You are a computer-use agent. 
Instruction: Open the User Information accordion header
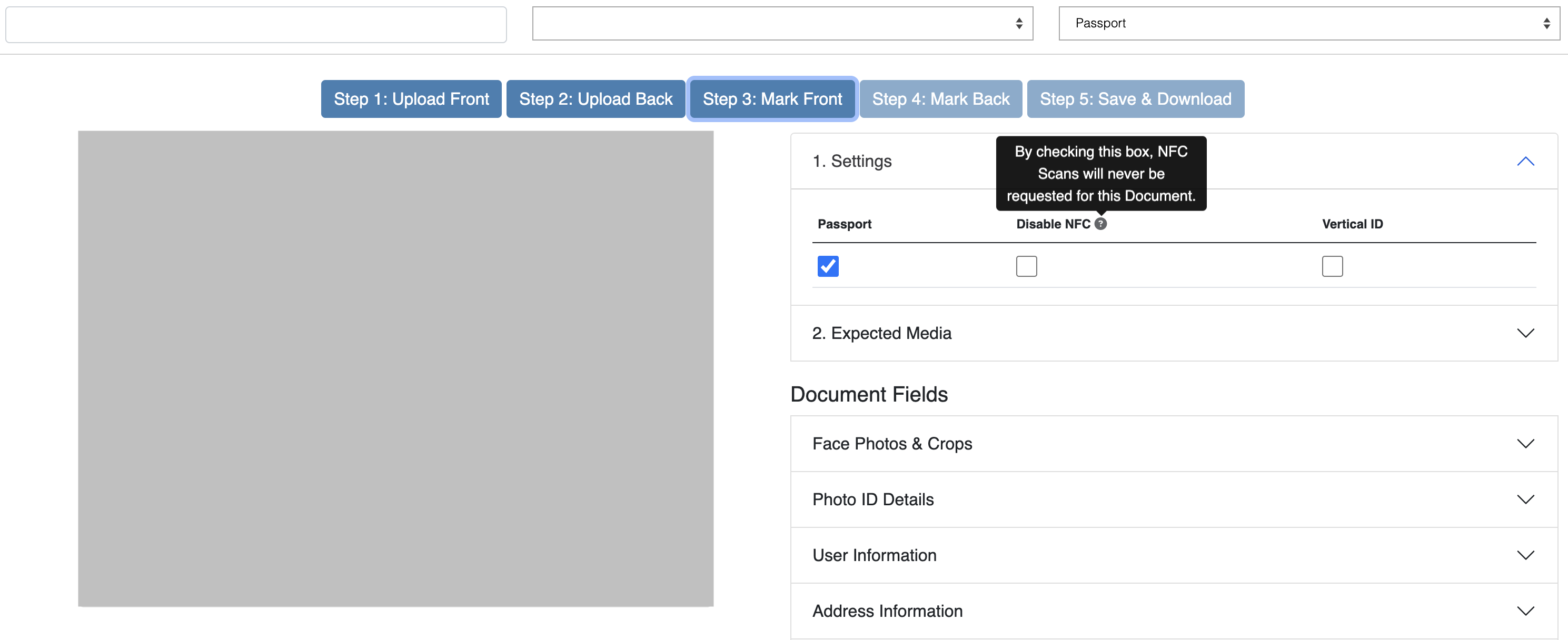tap(874, 555)
